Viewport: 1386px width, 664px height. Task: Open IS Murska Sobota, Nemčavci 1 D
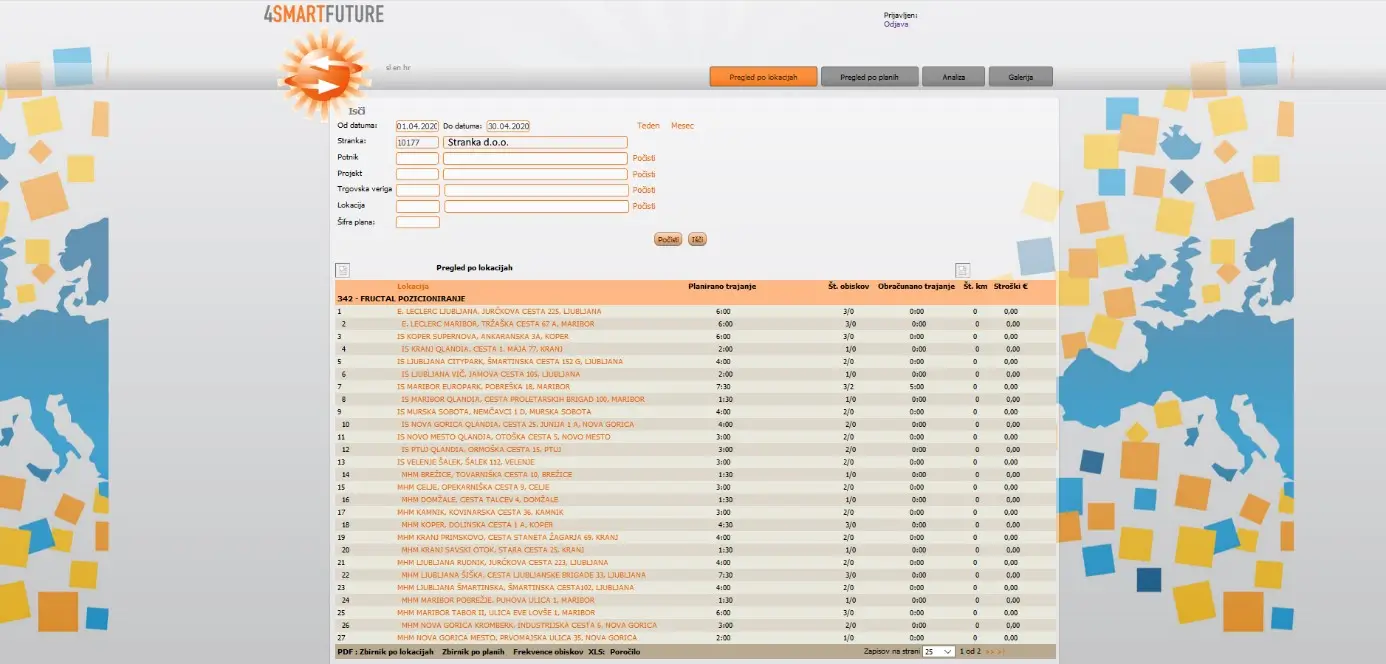(x=494, y=412)
